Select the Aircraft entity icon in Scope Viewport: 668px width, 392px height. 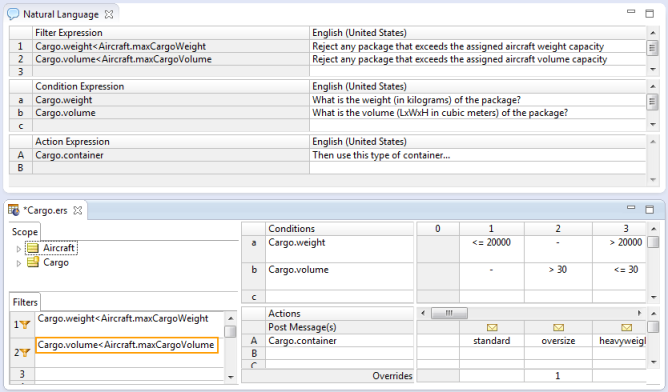33,248
